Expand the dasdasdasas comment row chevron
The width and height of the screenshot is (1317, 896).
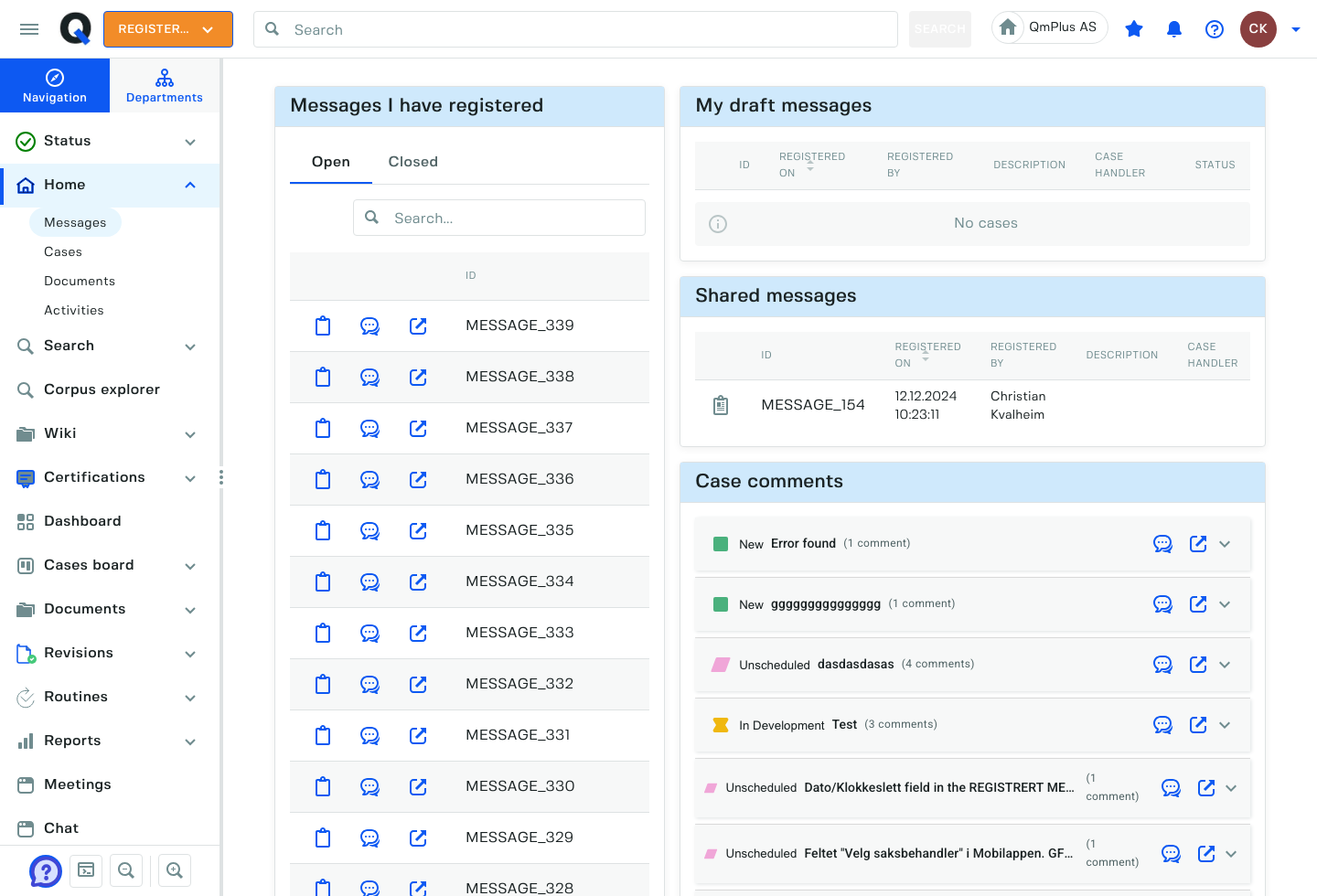[x=1225, y=665]
